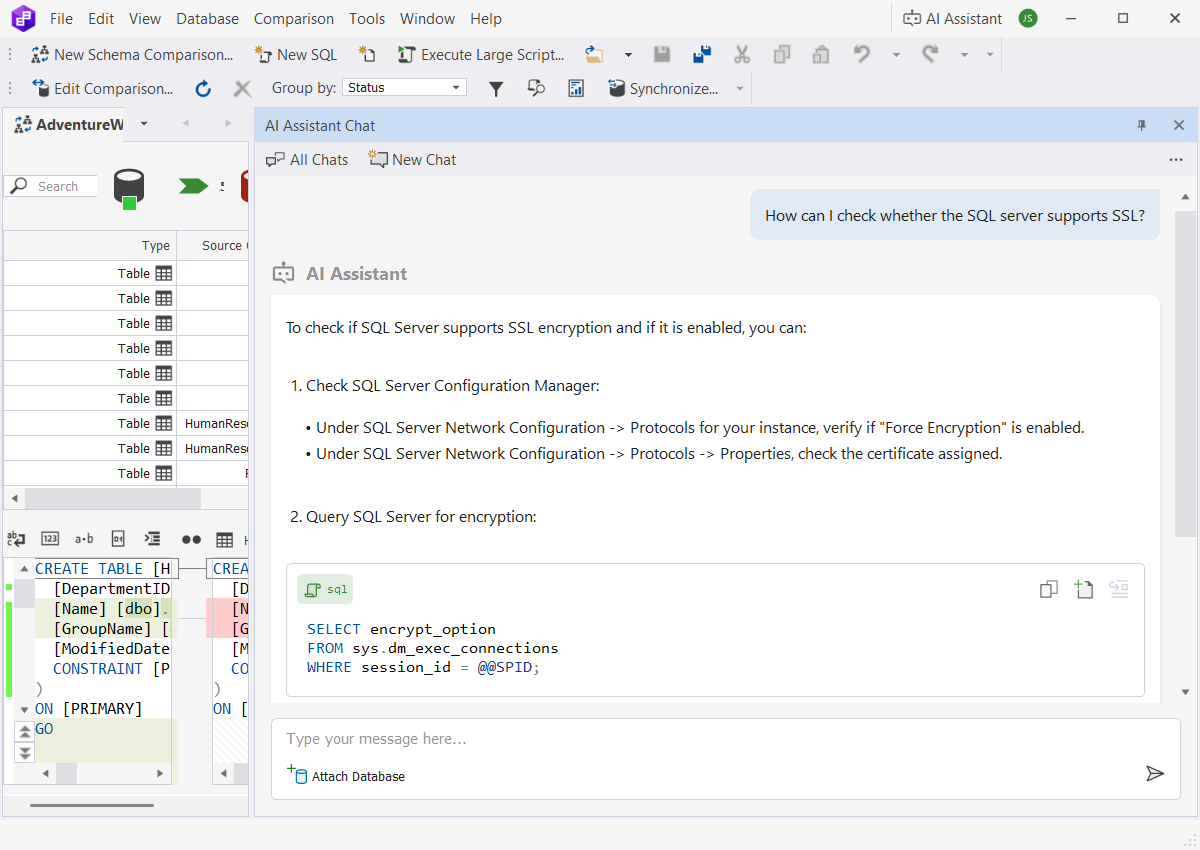The image size is (1200, 850).
Task: Click the Save icon
Action: point(662,55)
